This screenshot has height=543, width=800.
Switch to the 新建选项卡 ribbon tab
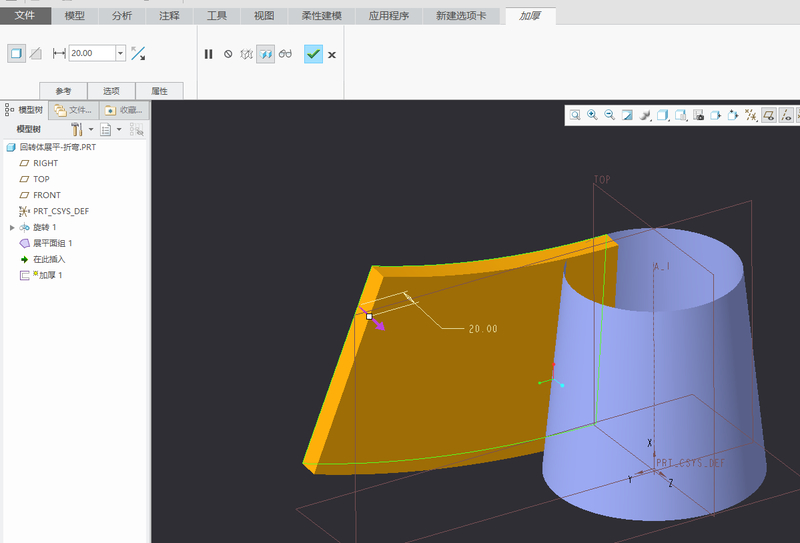click(x=461, y=16)
